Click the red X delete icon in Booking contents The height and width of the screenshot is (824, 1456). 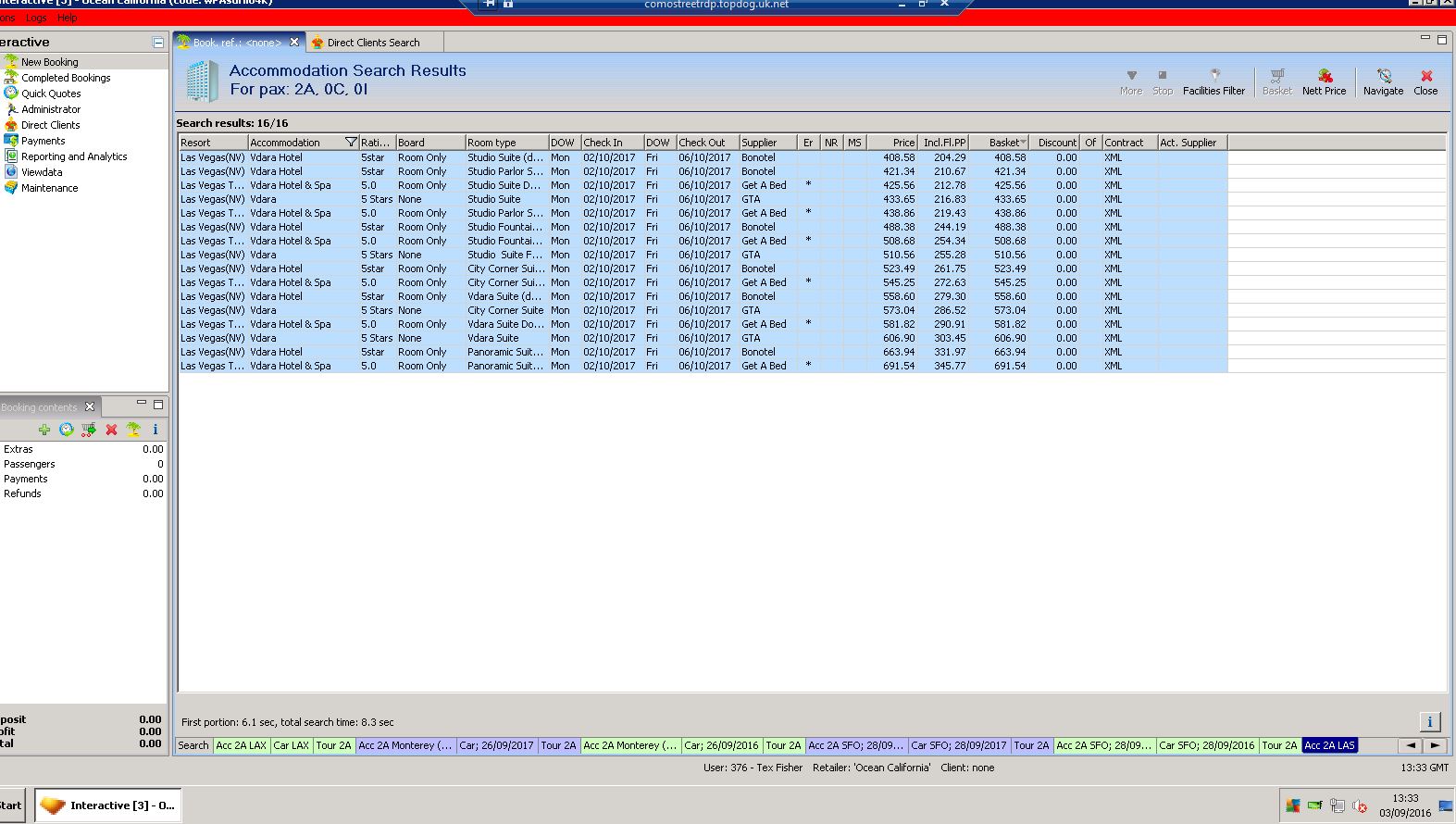111,430
